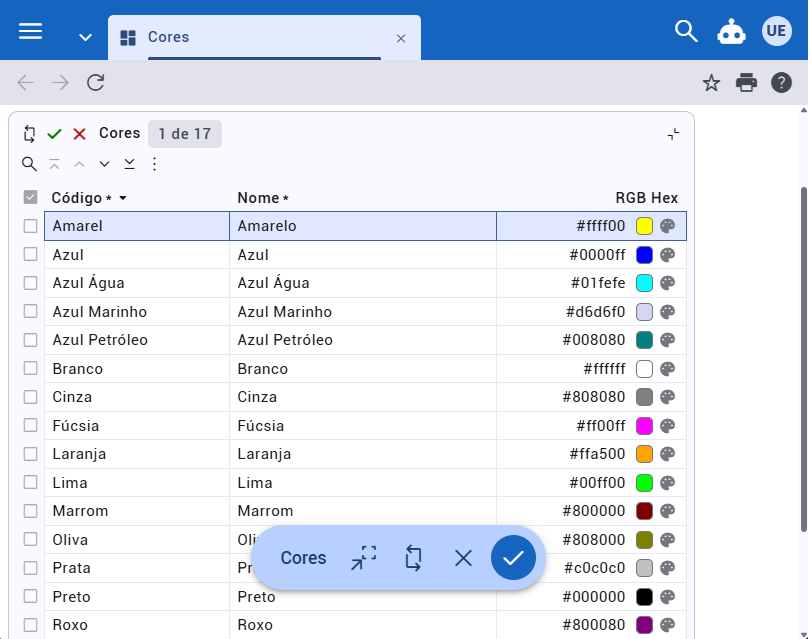Open the grid more options kebab menu

tap(154, 164)
